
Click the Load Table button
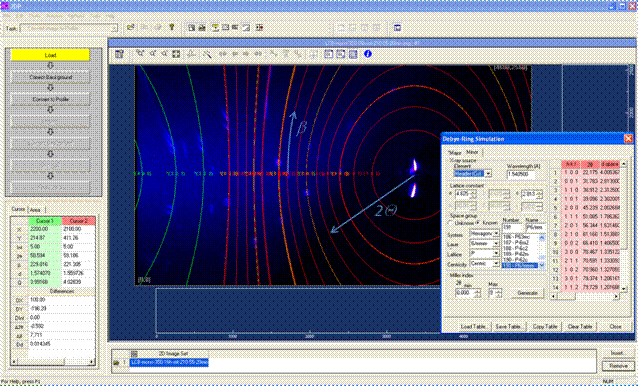tap(474, 326)
